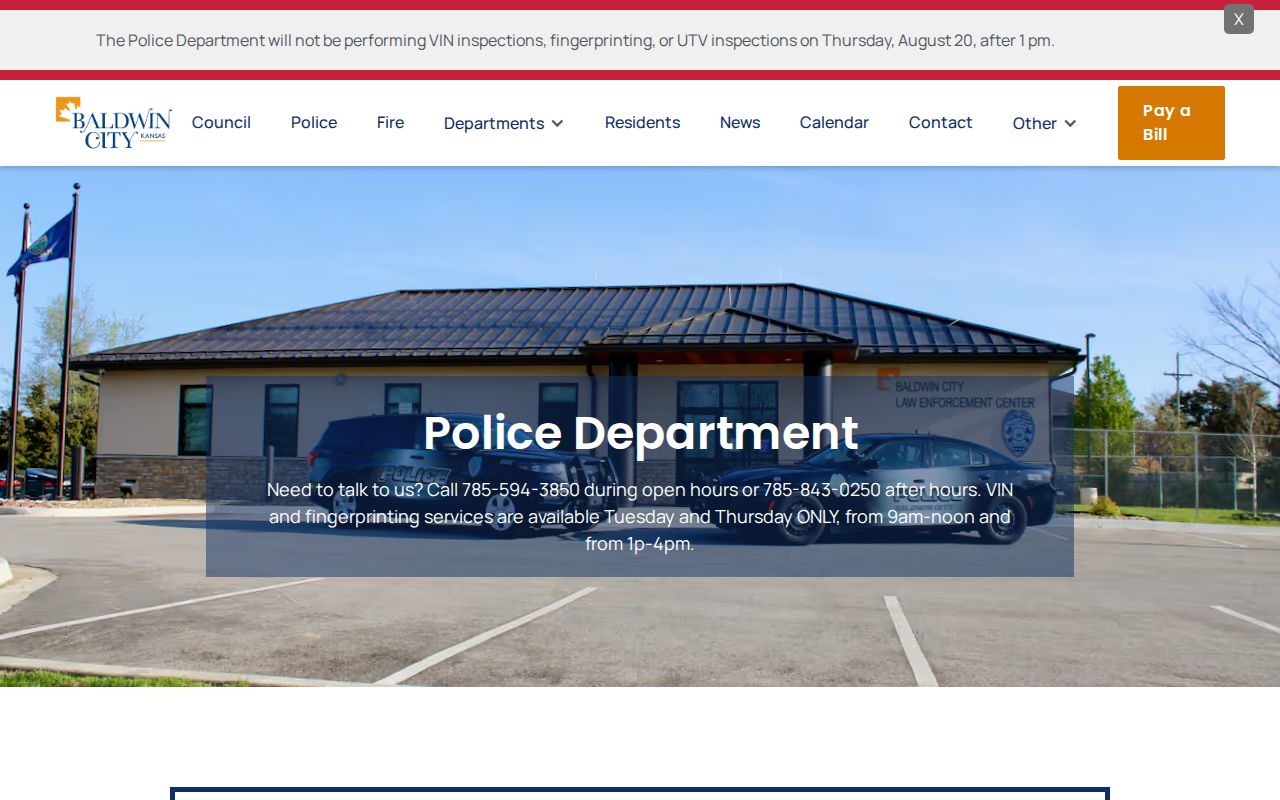
Task: Open the Residents page
Action: (x=642, y=122)
